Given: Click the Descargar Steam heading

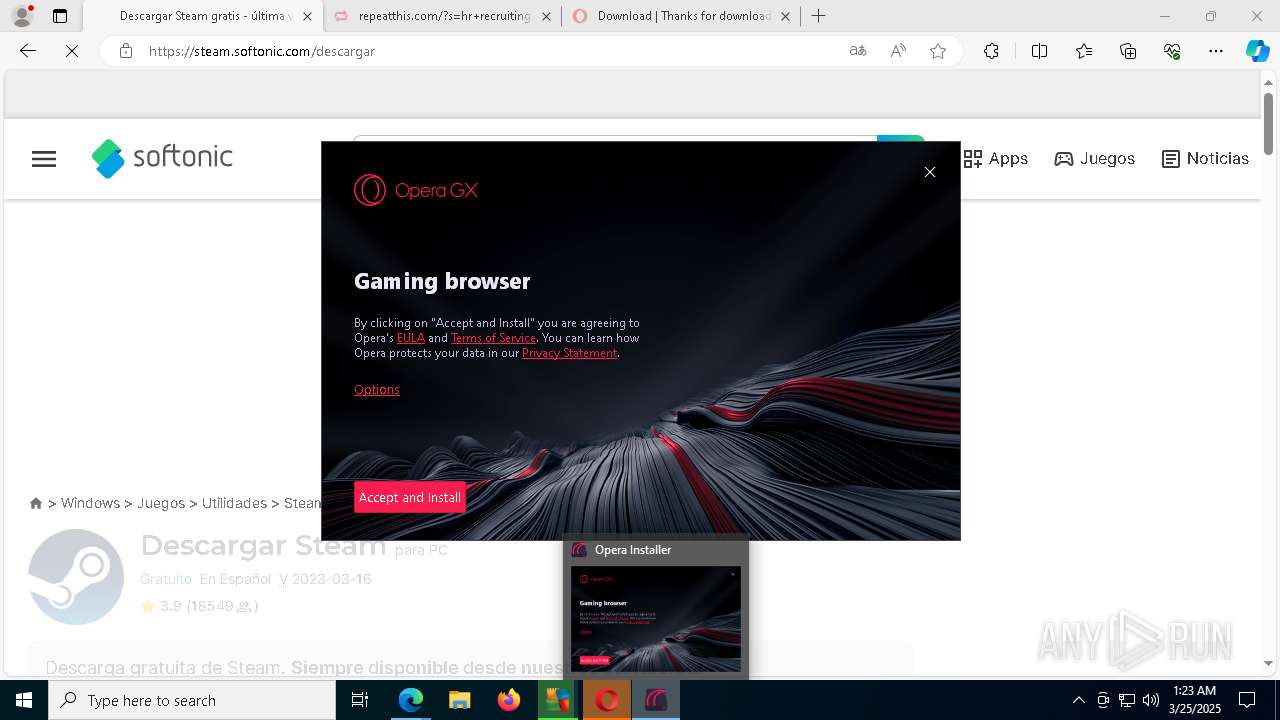Looking at the screenshot, I should tap(263, 545).
